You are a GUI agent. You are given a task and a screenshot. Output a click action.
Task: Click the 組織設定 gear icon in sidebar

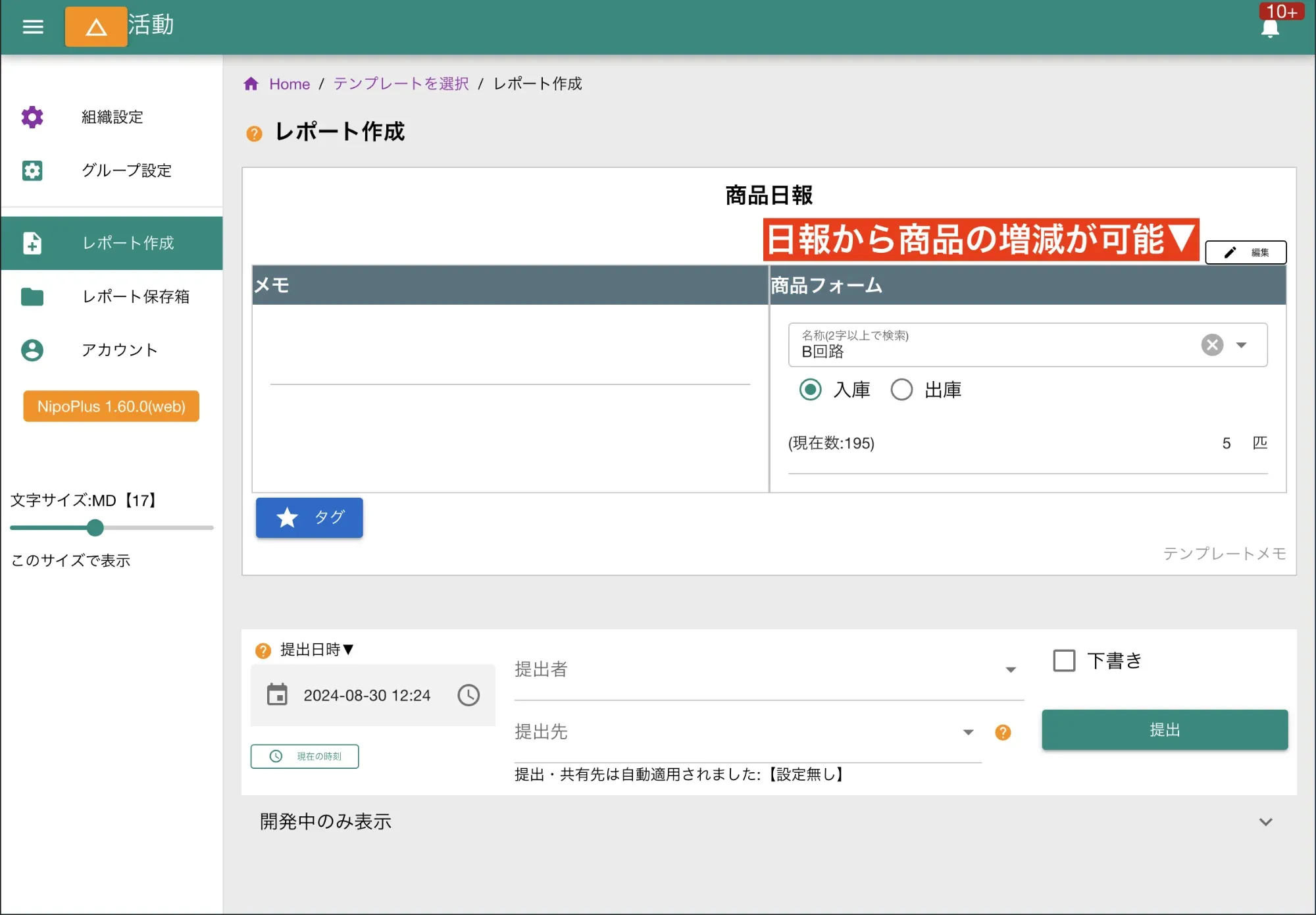coord(32,117)
